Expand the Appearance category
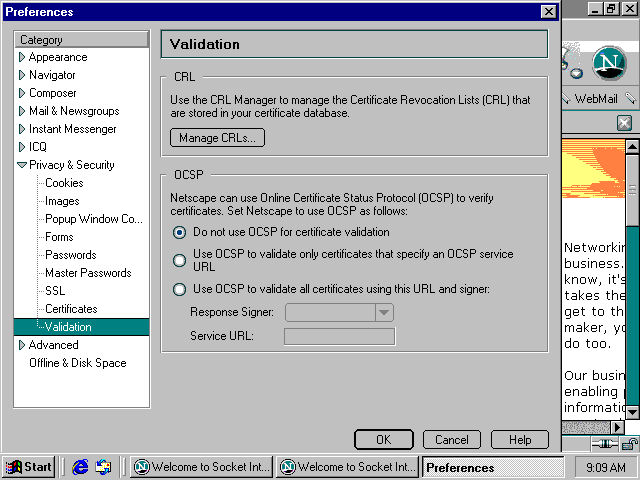 coord(22,57)
